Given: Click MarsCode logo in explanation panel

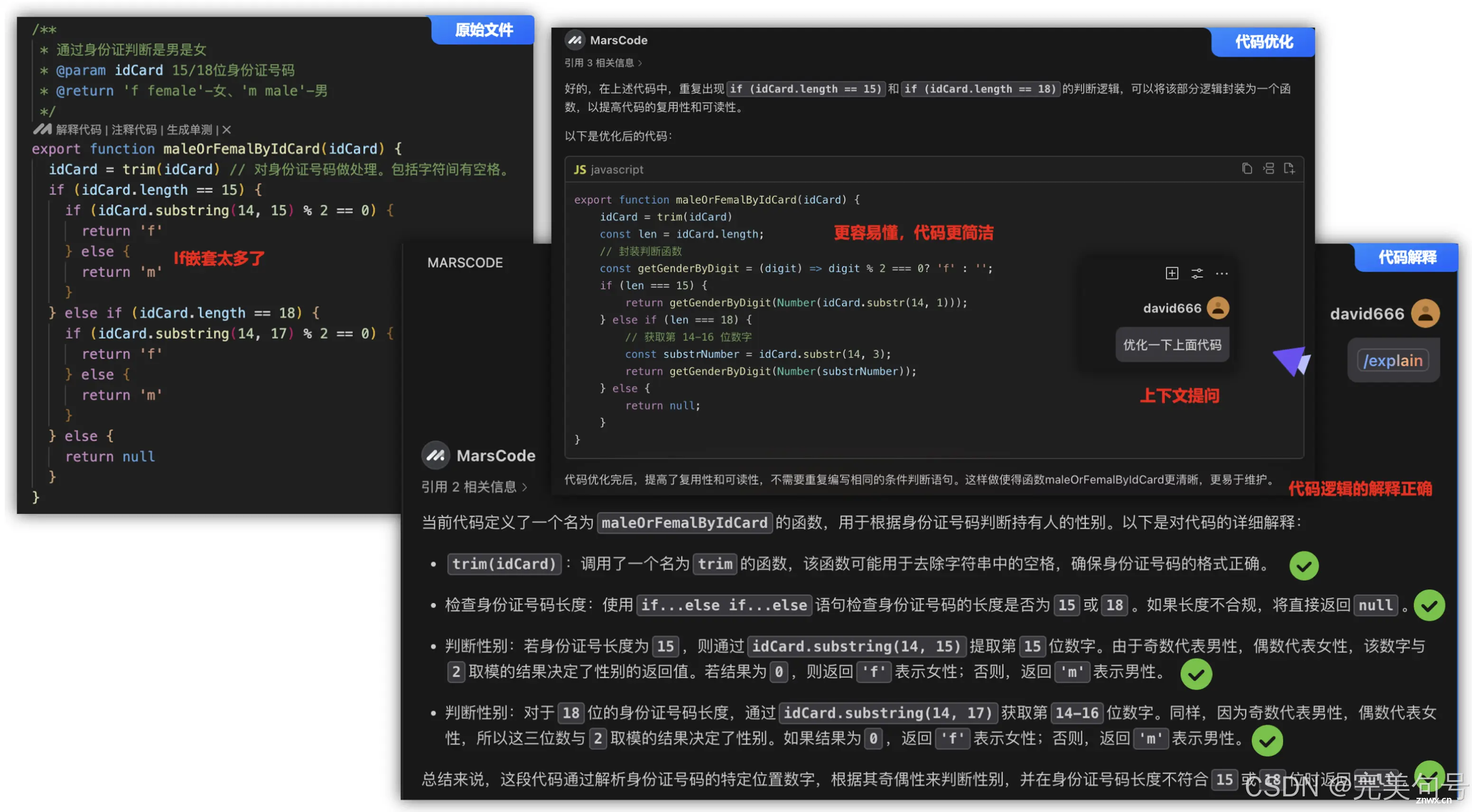Looking at the screenshot, I should point(436,455).
